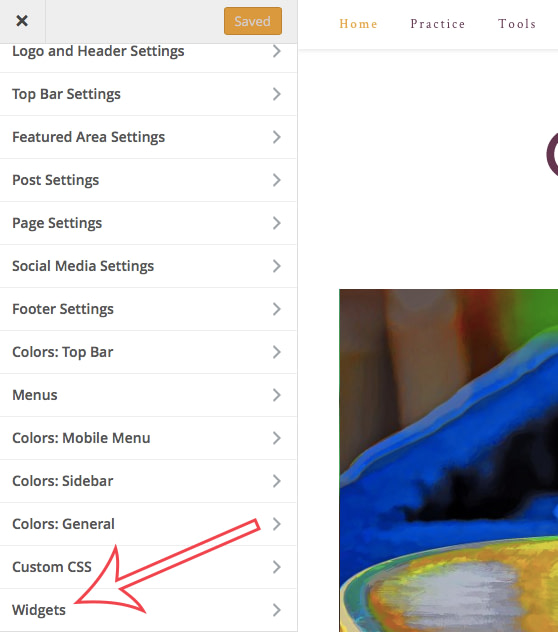Open Post Settings panel

(x=148, y=180)
